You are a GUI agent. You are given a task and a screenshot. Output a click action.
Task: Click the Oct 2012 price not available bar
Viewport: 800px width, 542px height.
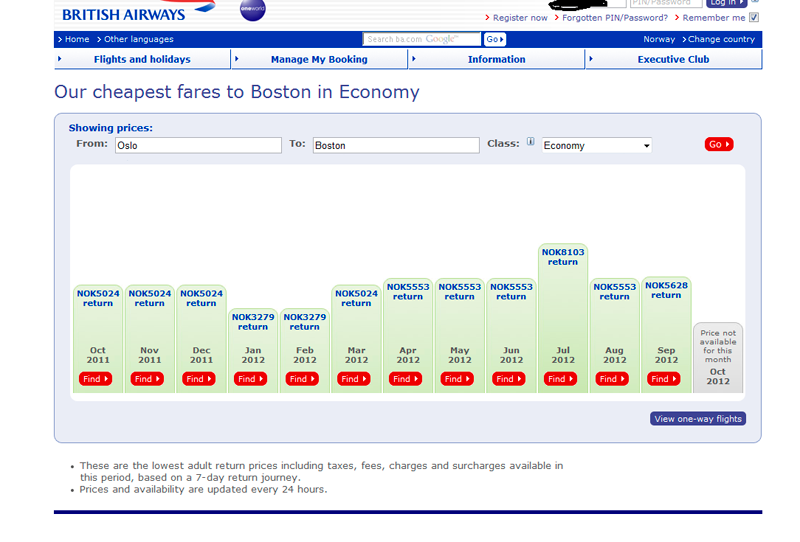[x=718, y=358]
